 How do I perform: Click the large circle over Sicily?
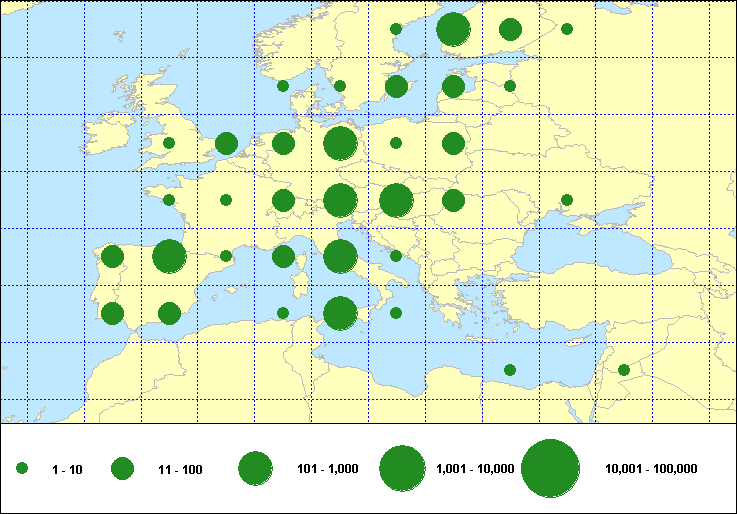click(x=340, y=313)
